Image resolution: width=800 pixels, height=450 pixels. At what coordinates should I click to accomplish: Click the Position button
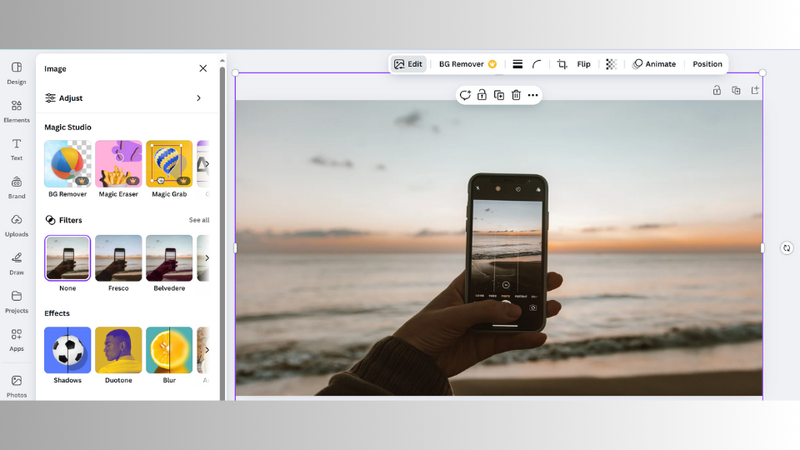point(707,64)
